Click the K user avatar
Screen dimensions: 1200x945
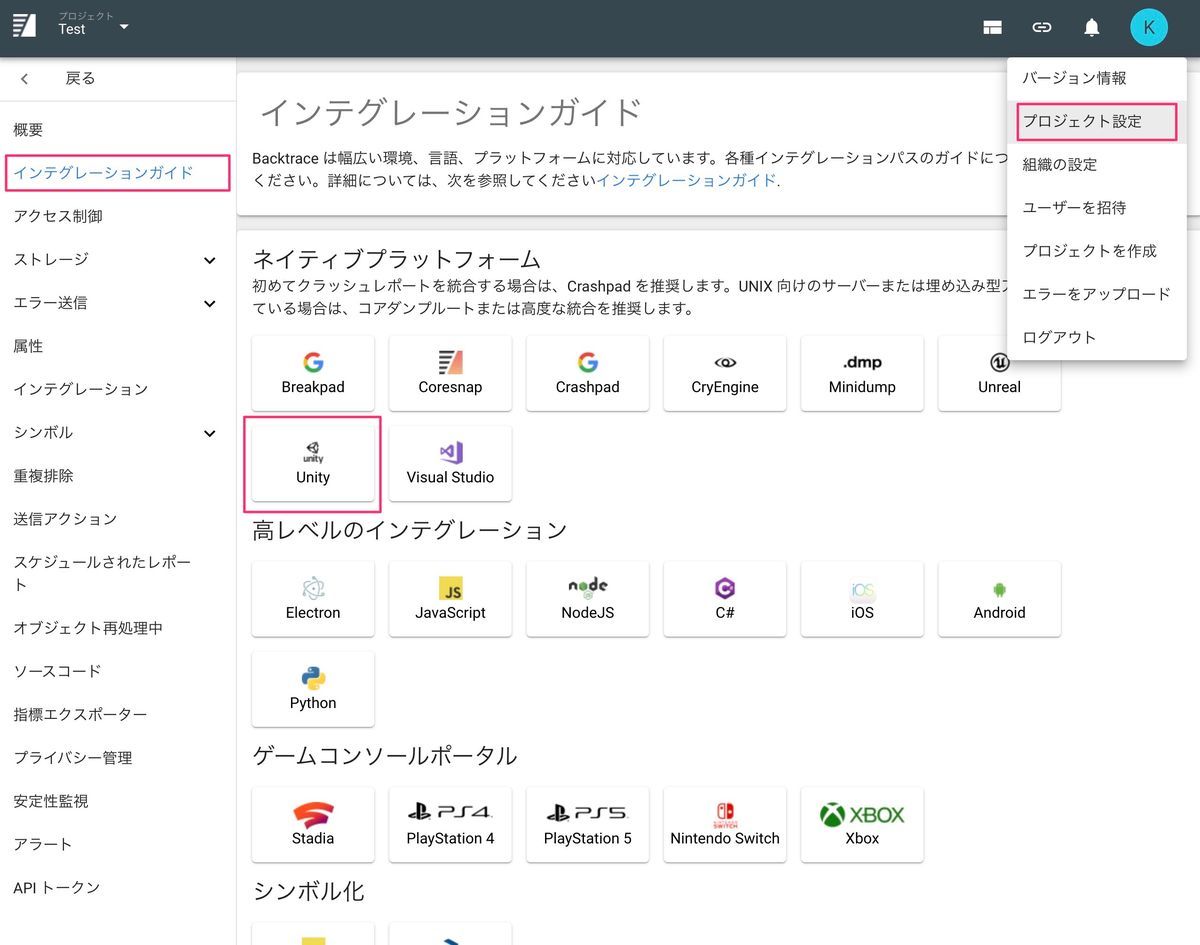pyautogui.click(x=1148, y=27)
